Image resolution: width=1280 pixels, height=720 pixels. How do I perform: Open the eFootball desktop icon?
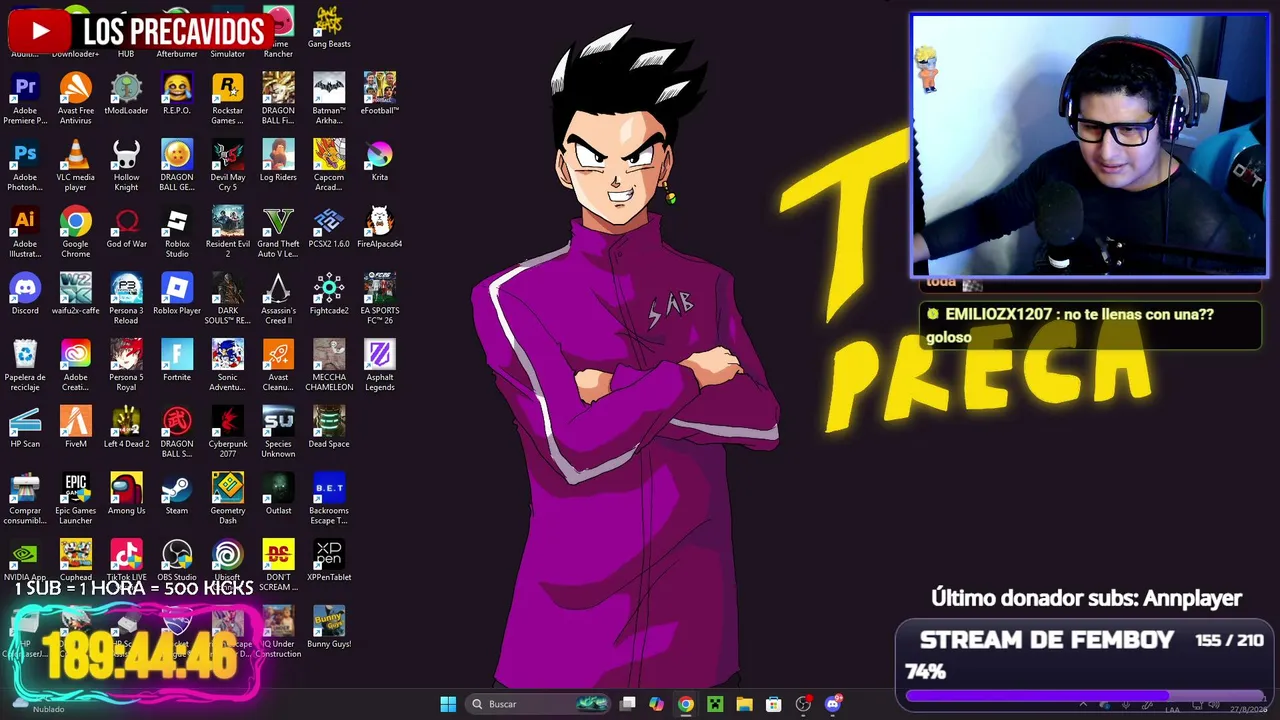coord(380,94)
